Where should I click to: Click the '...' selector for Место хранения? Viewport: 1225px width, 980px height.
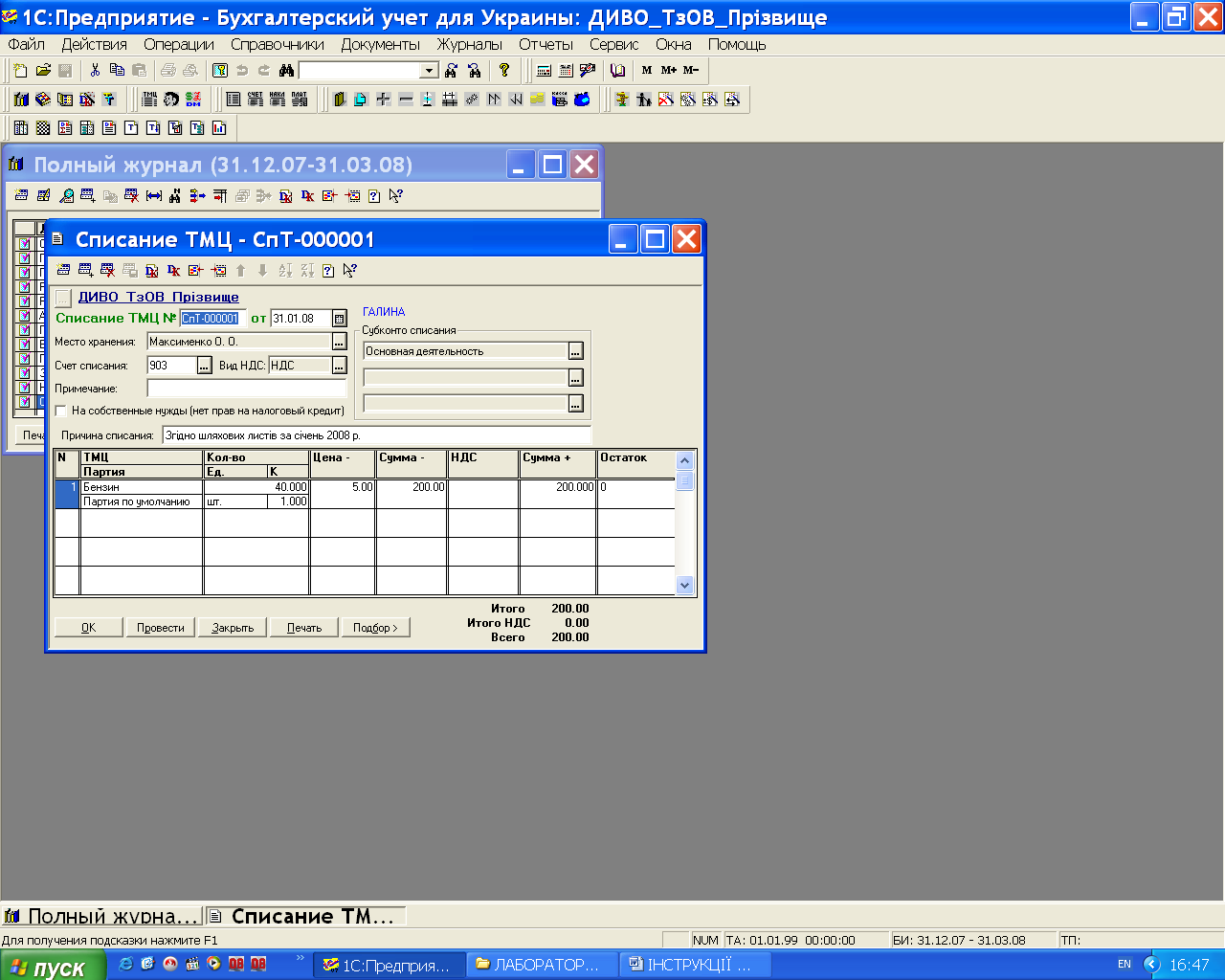(x=339, y=342)
